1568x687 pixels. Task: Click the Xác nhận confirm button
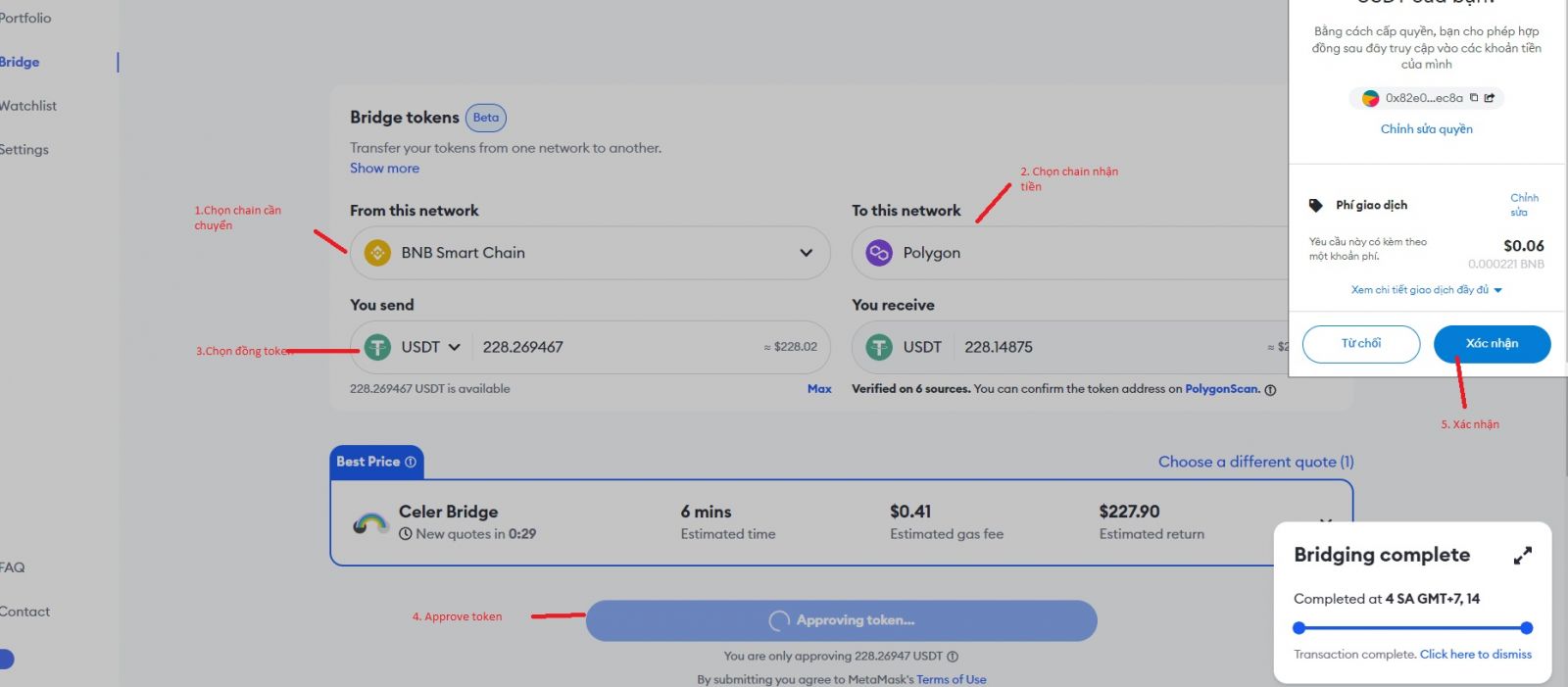tap(1492, 344)
